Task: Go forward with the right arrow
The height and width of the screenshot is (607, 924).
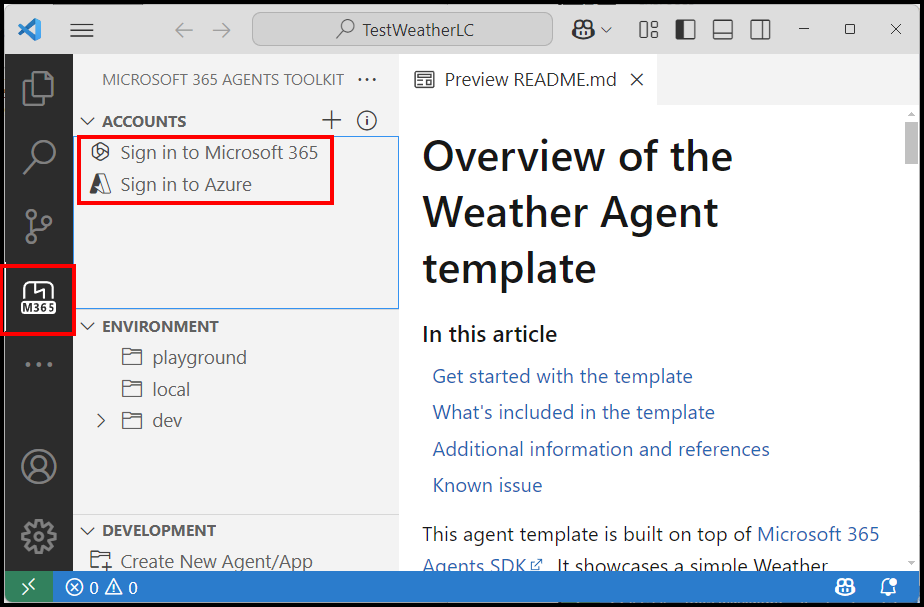Action: tap(222, 30)
